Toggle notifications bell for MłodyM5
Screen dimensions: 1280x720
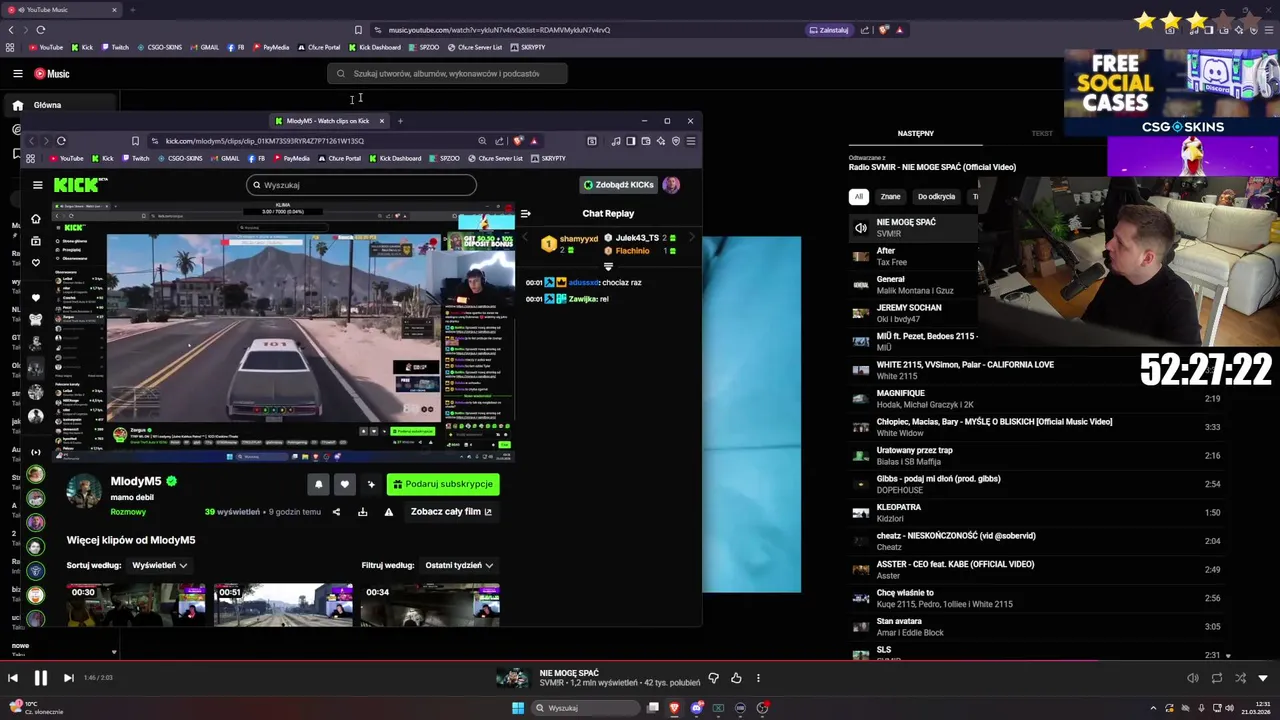click(319, 484)
